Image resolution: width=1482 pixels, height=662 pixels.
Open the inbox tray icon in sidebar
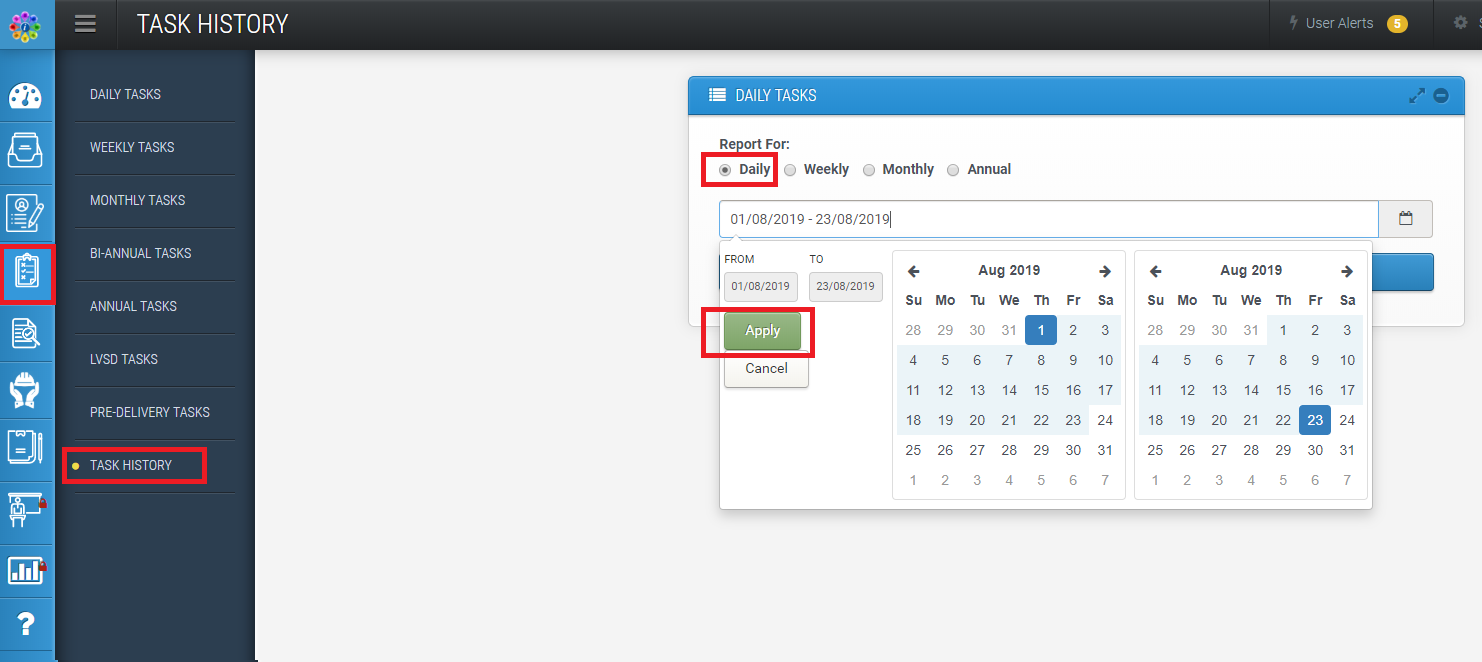pyautogui.click(x=27, y=152)
